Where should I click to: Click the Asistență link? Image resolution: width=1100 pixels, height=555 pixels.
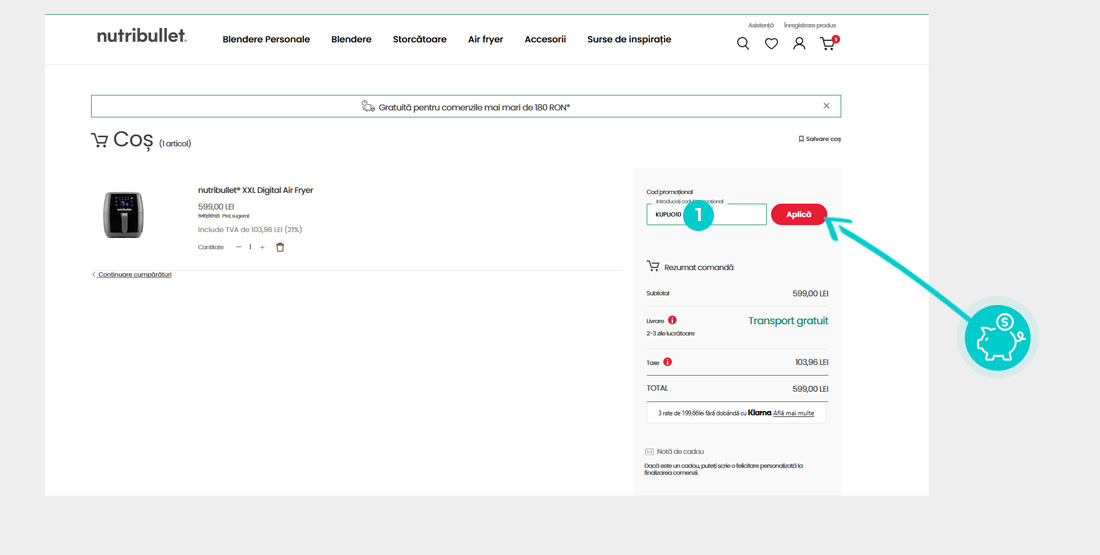(x=760, y=25)
